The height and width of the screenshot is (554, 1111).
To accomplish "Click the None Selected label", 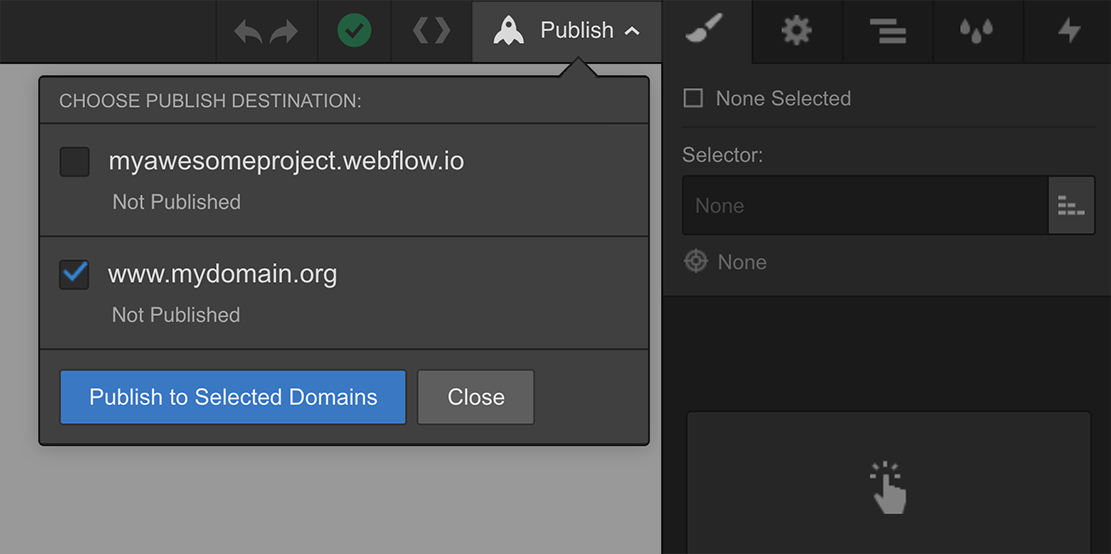I will (783, 98).
